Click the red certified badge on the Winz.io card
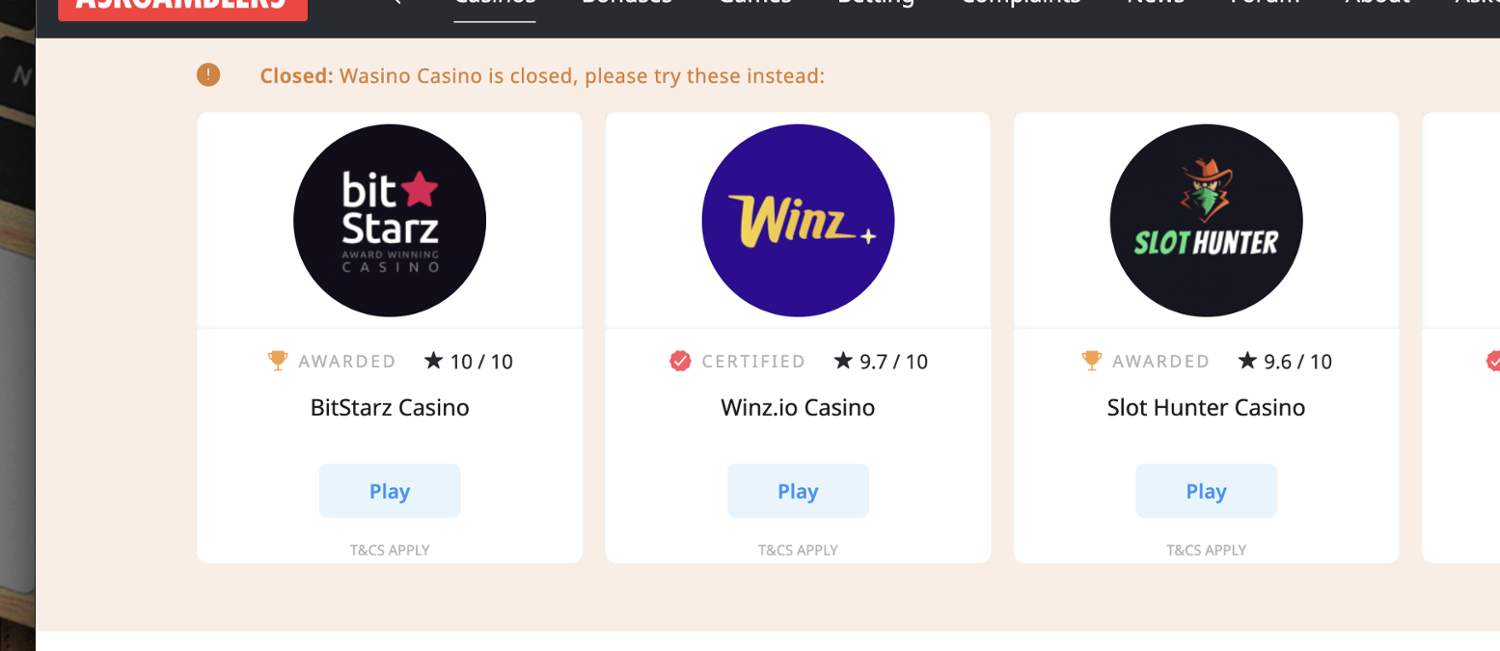 point(680,361)
